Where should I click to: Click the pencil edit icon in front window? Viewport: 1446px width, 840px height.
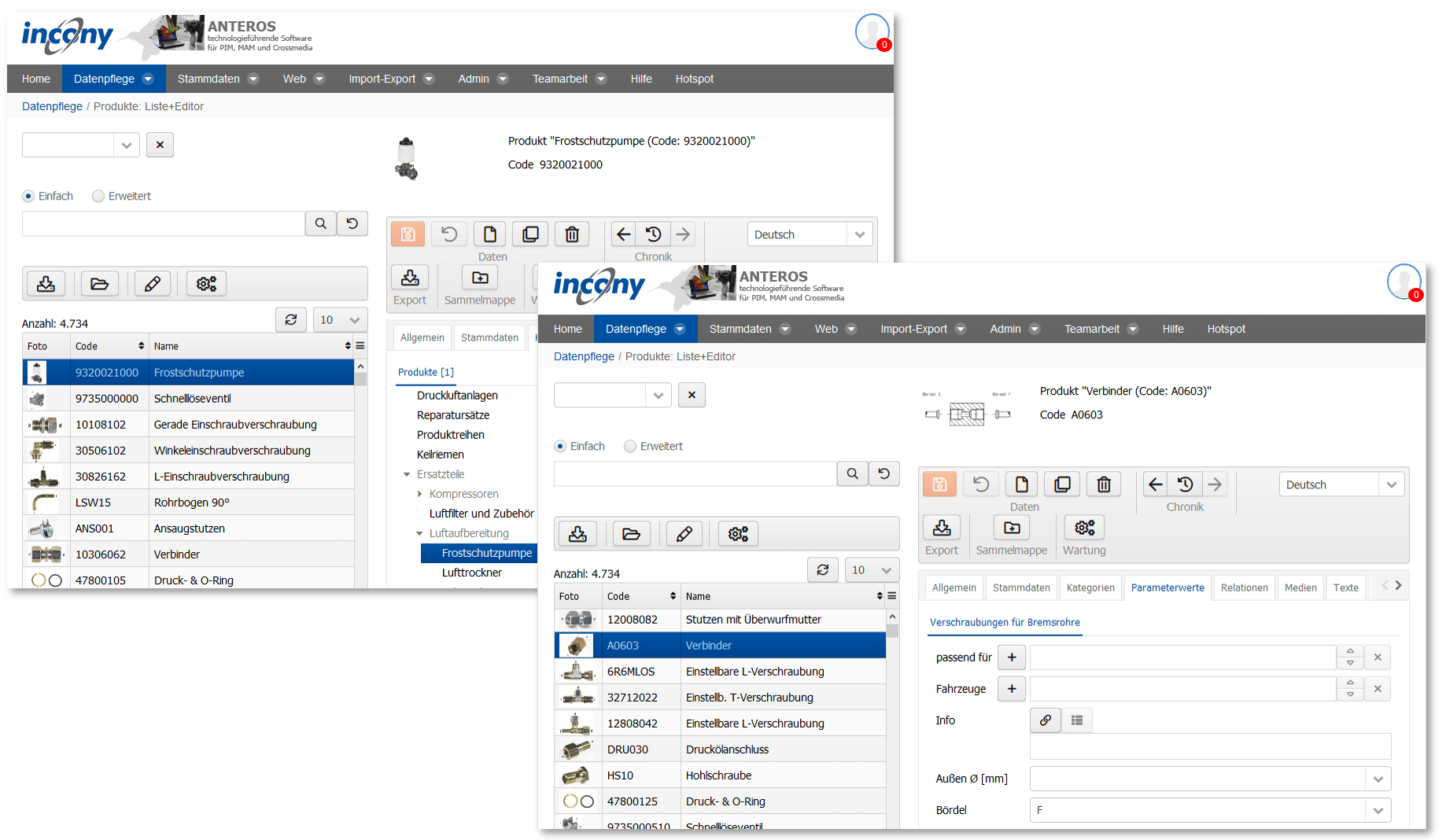[x=684, y=534]
